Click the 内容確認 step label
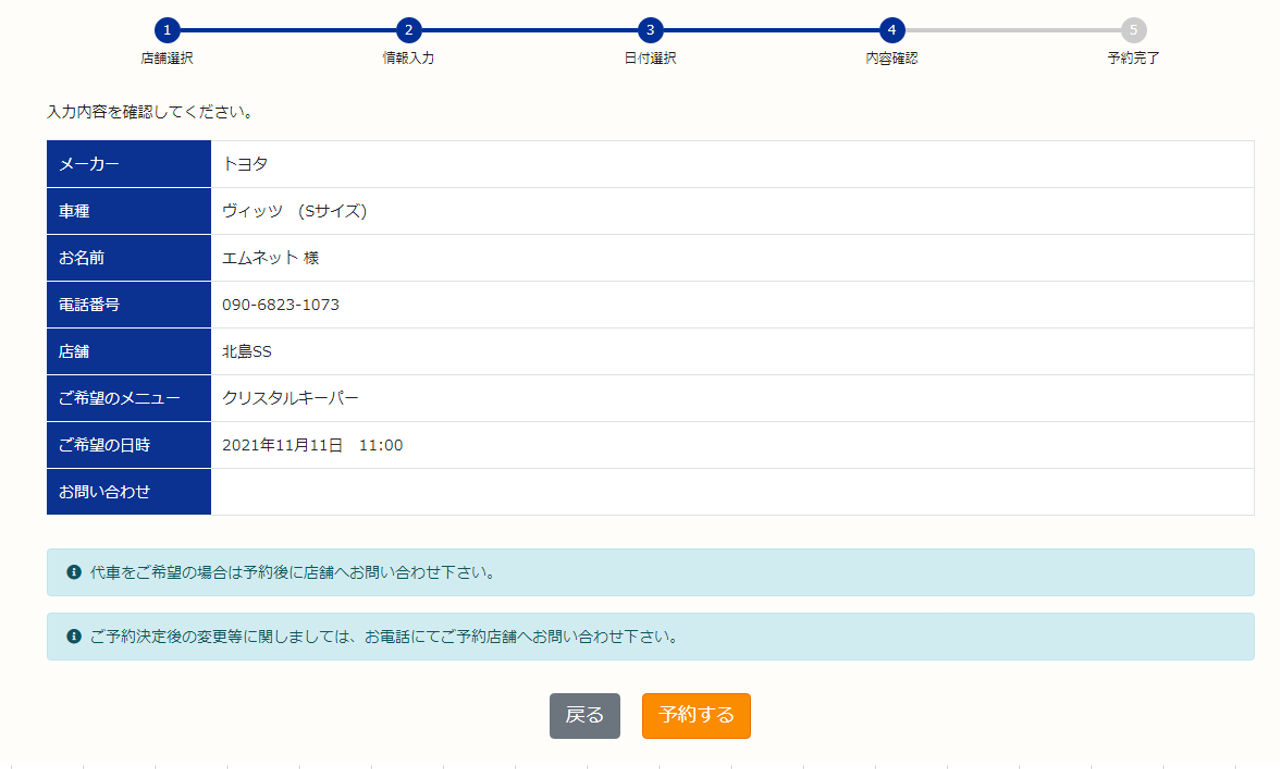The height and width of the screenshot is (769, 1280). click(892, 58)
